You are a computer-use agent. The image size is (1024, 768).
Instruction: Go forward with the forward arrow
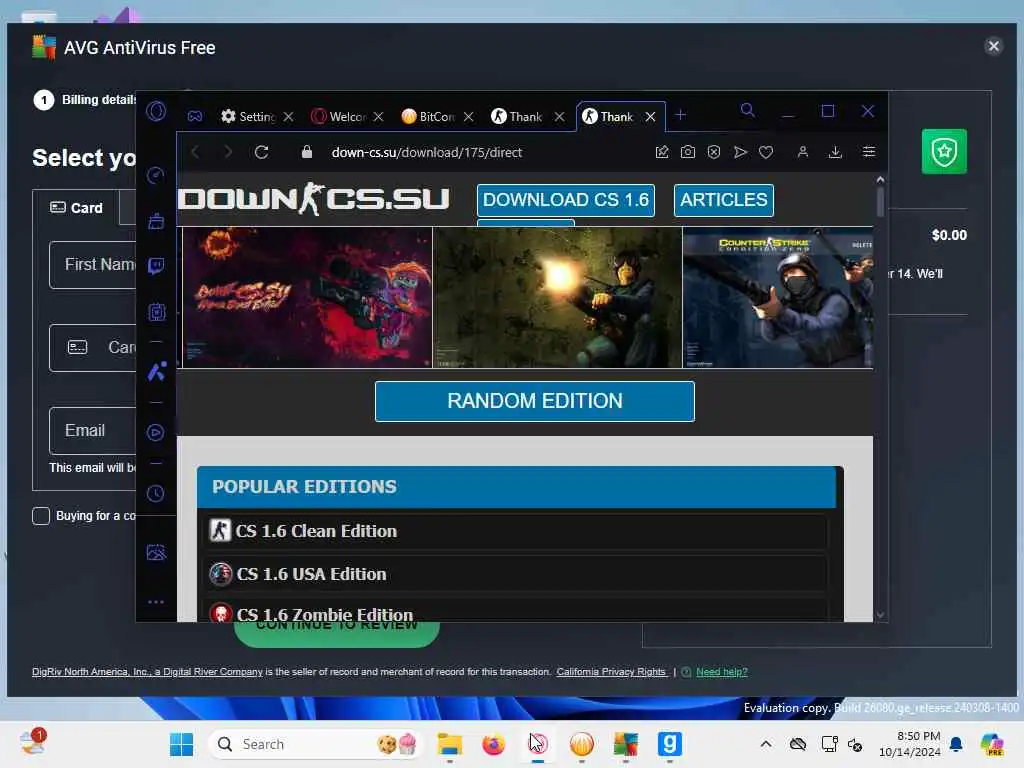click(227, 152)
